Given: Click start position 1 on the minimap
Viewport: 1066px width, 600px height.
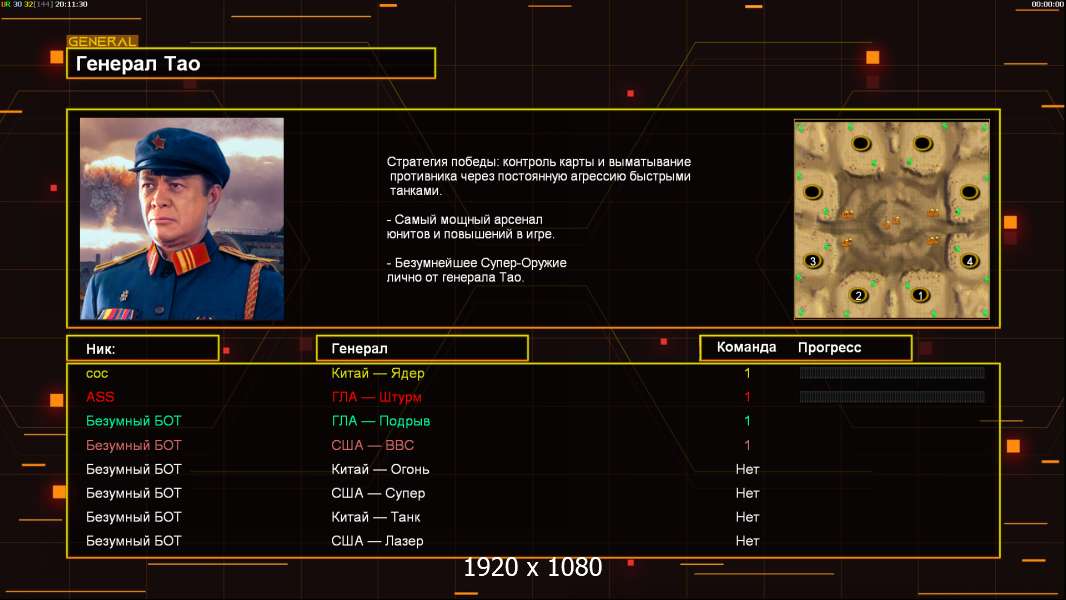Looking at the screenshot, I should [x=920, y=296].
